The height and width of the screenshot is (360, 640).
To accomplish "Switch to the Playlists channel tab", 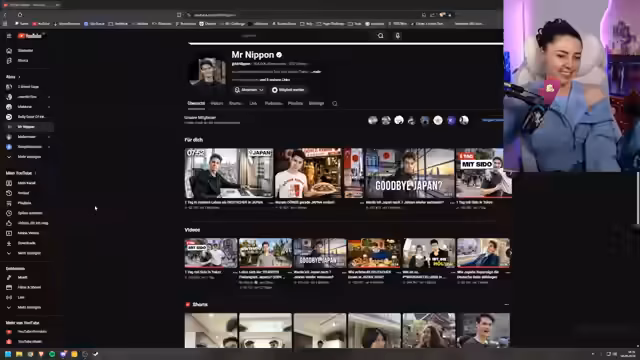I will click(295, 104).
